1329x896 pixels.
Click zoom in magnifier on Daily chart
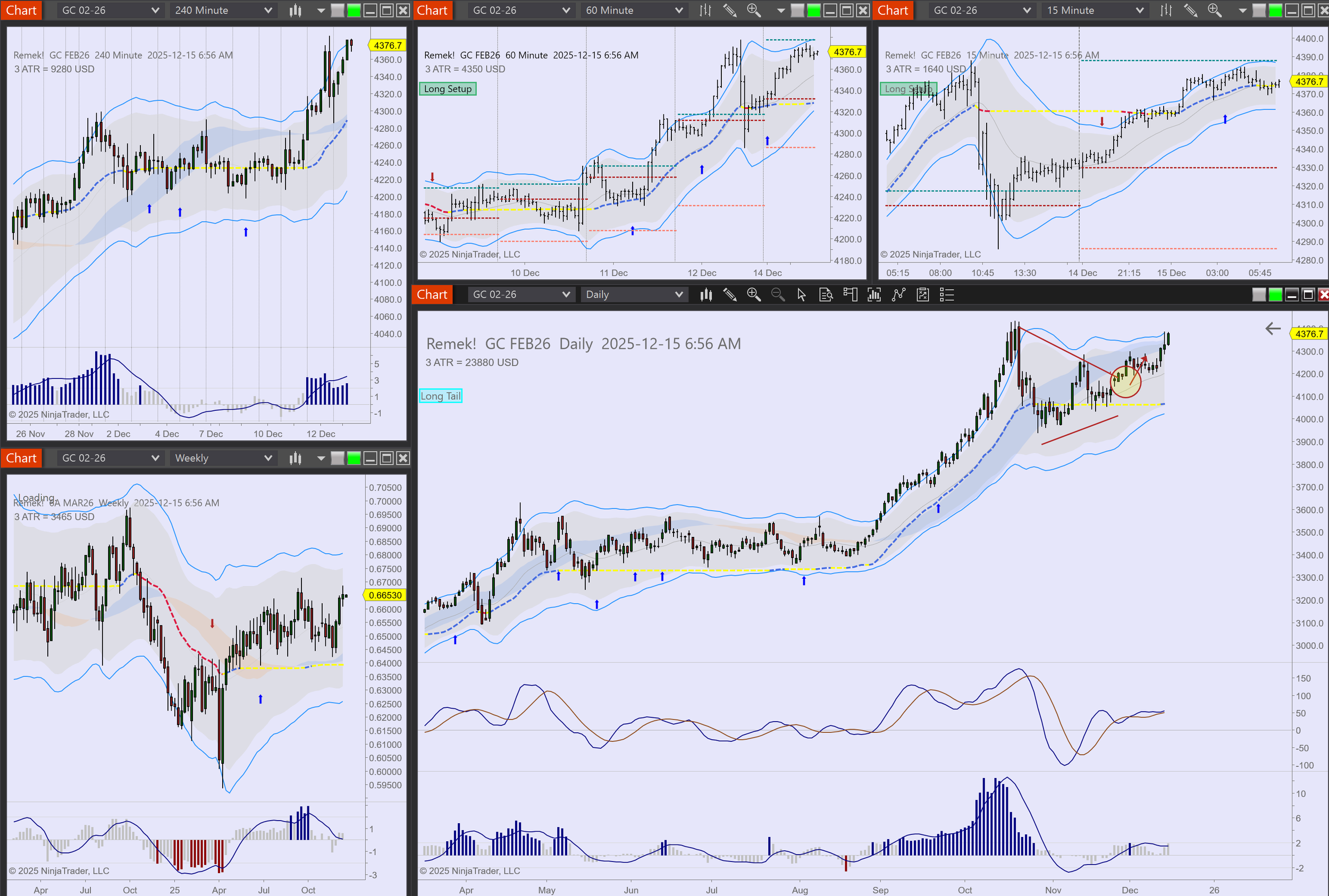pyautogui.click(x=753, y=294)
